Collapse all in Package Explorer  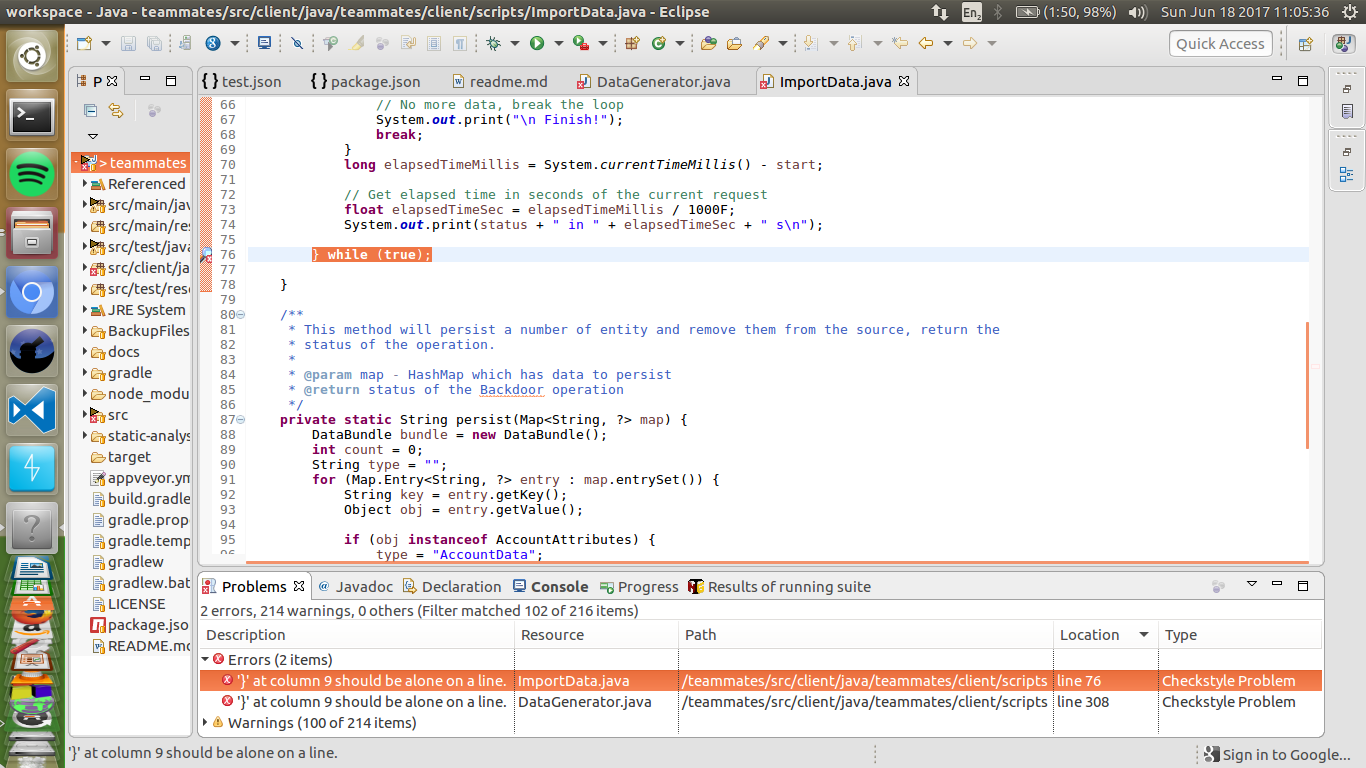click(91, 111)
